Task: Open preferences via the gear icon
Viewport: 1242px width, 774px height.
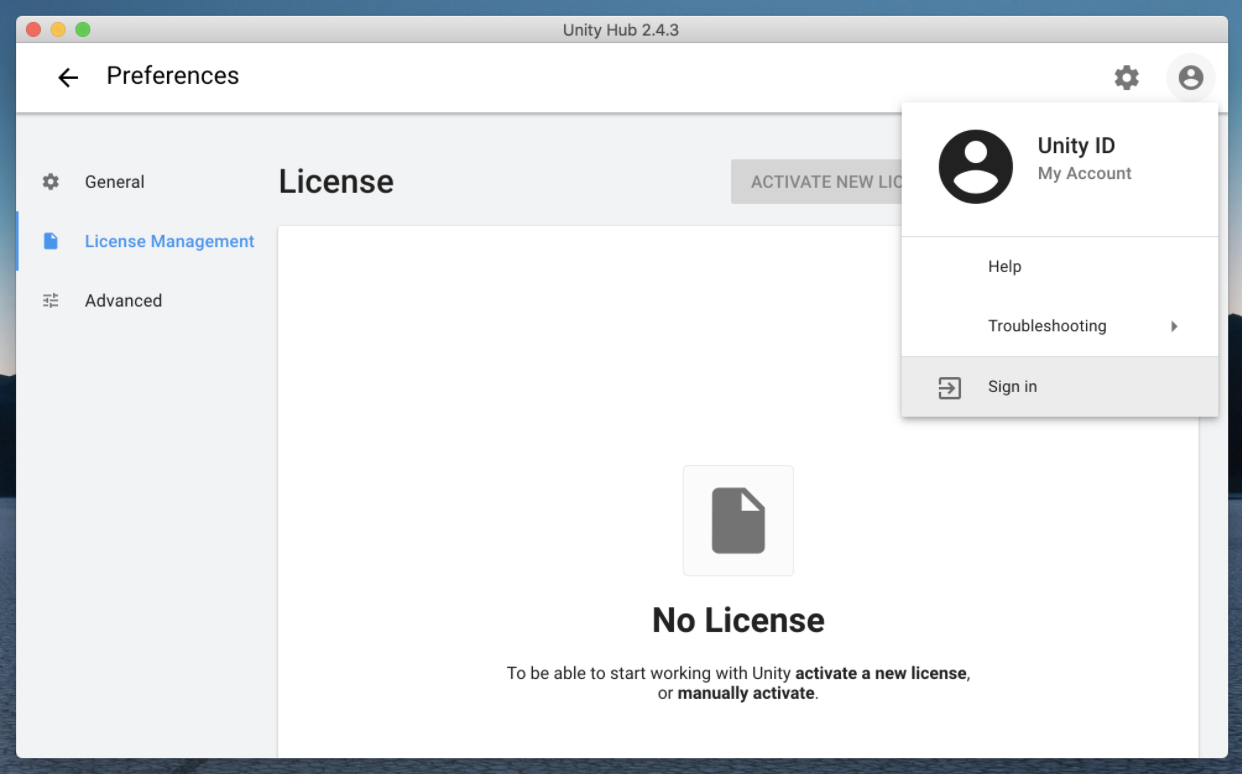Action: click(1127, 77)
